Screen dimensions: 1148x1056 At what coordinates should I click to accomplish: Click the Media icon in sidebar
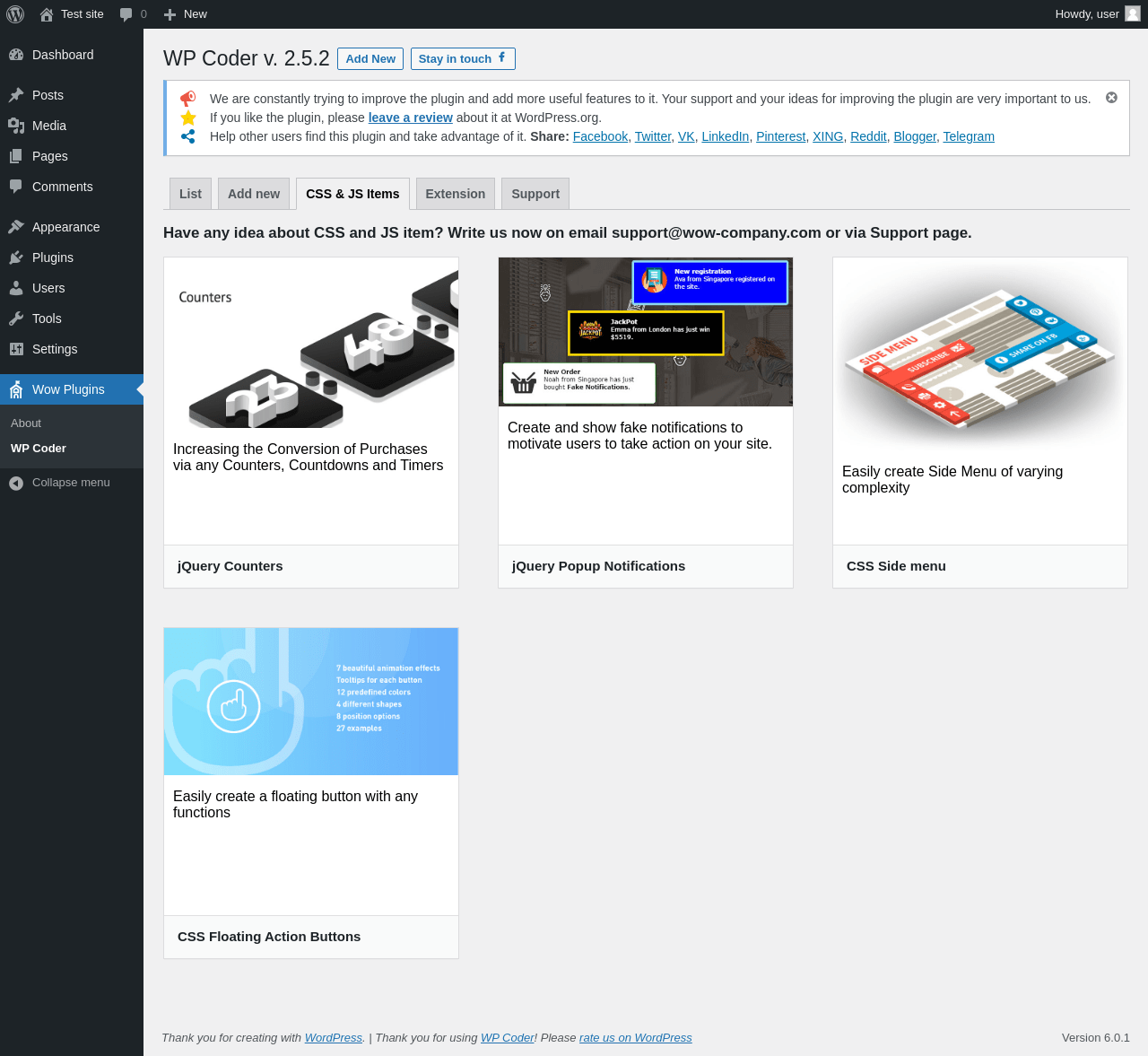pos(16,126)
